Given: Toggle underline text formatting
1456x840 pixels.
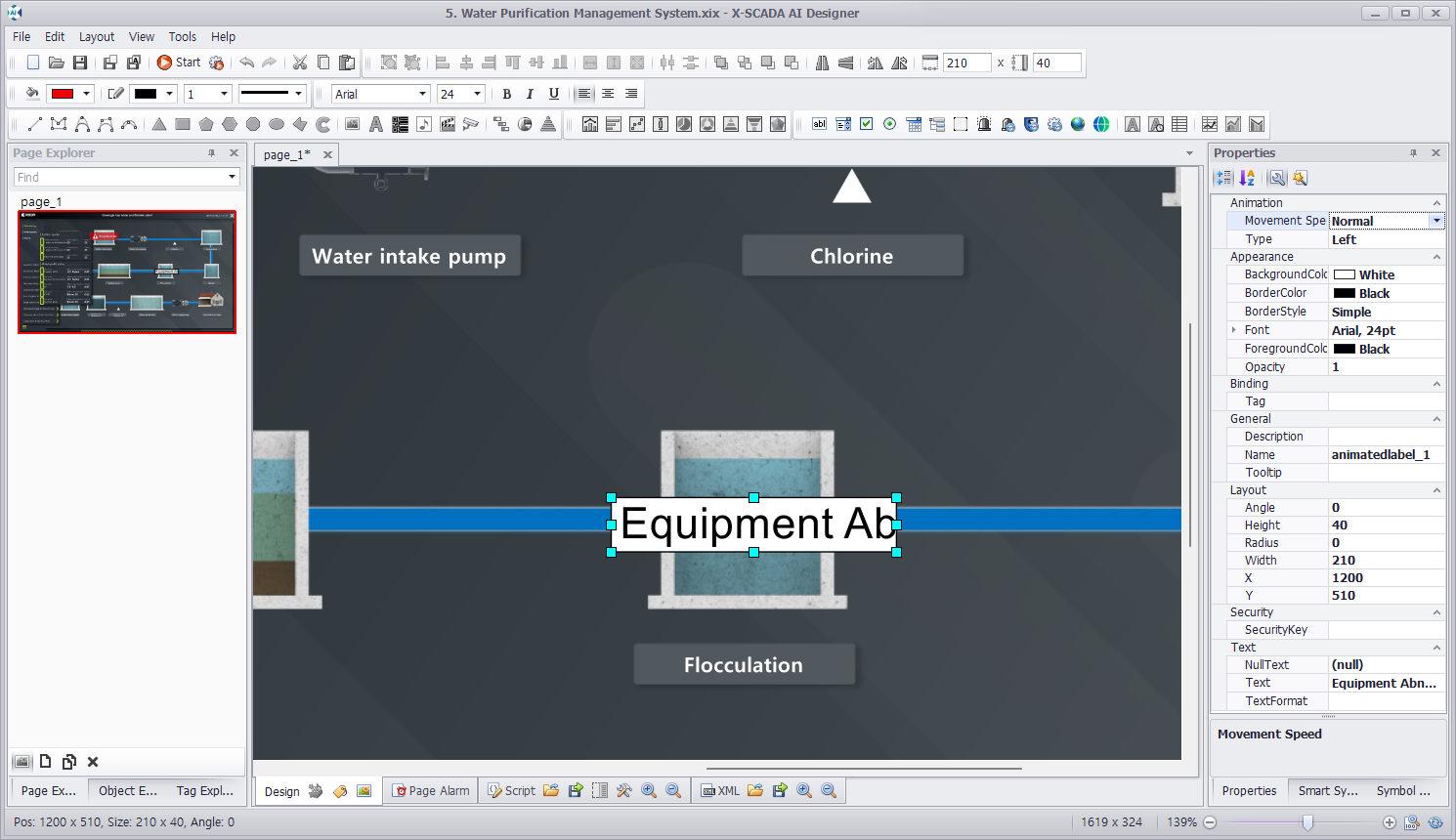Looking at the screenshot, I should click(x=554, y=94).
